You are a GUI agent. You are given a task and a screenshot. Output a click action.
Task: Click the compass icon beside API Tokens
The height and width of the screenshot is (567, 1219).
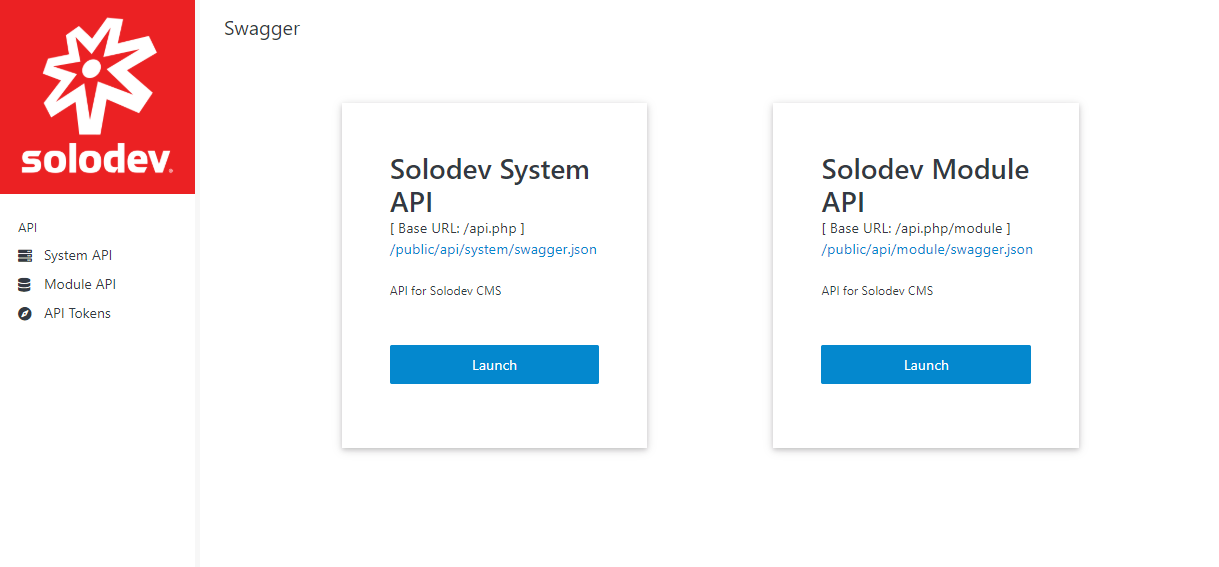pos(25,314)
